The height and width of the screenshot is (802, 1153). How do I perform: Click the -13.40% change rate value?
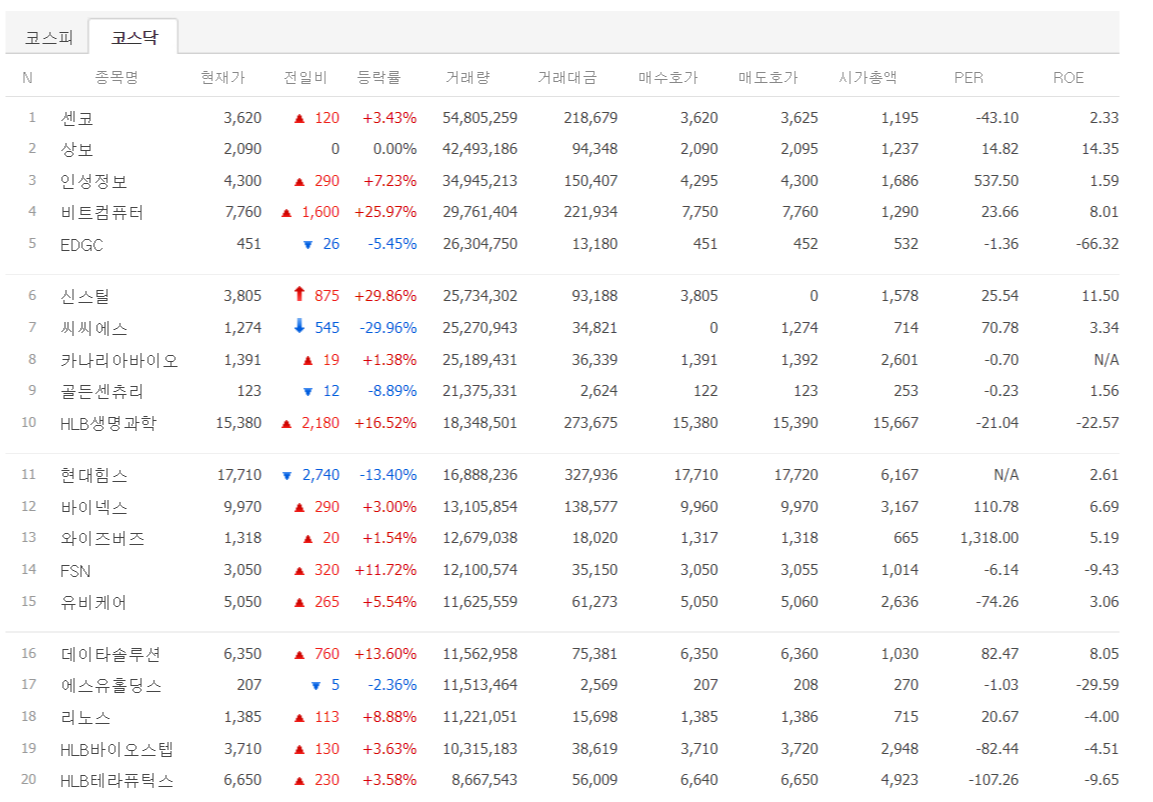(x=388, y=475)
